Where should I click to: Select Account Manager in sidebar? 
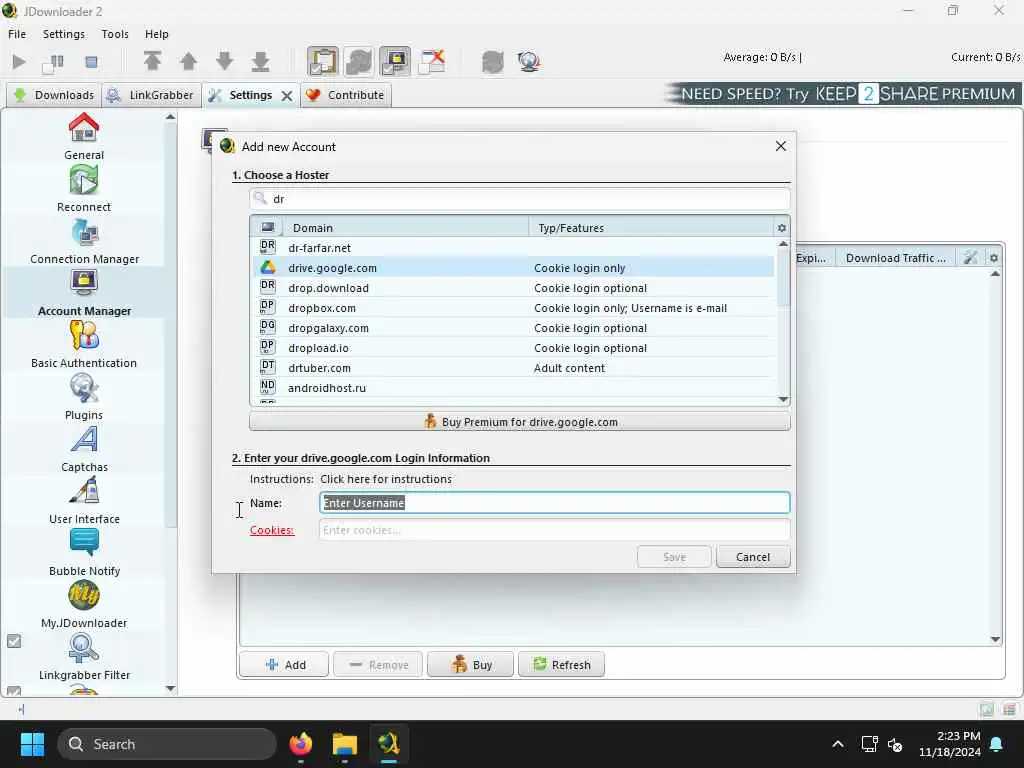pyautogui.click(x=84, y=292)
